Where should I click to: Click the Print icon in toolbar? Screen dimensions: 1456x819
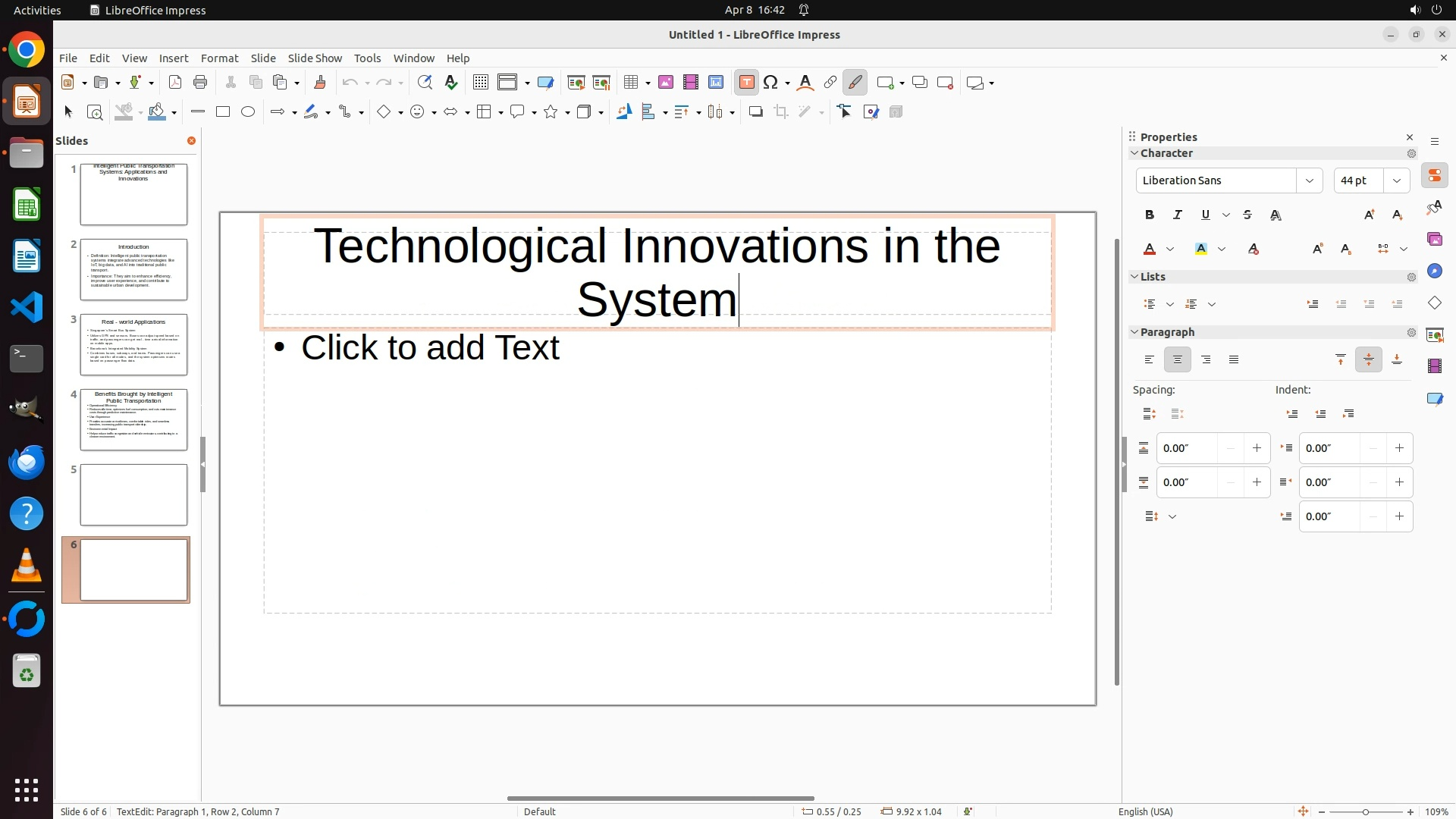pyautogui.click(x=200, y=83)
